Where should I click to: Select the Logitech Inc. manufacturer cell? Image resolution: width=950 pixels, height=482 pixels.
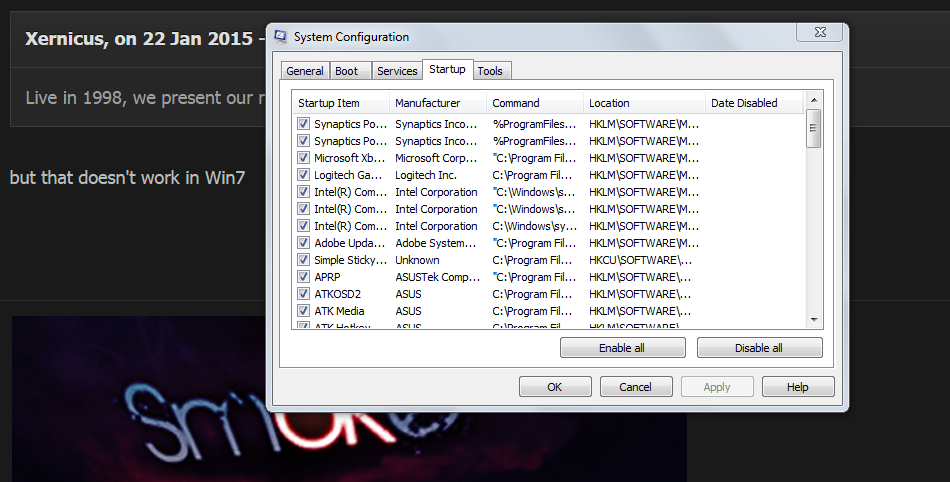point(426,175)
